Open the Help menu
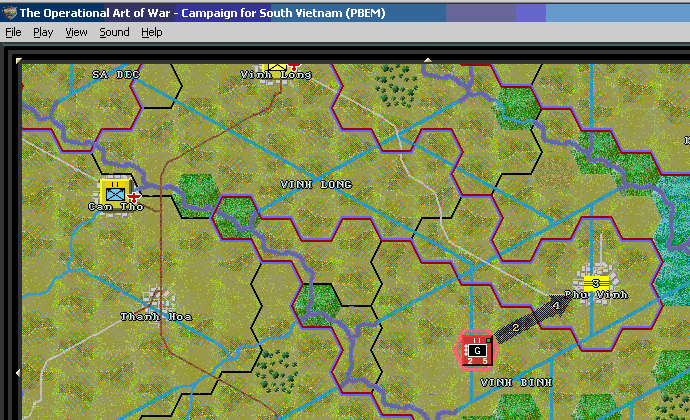Image resolution: width=690 pixels, height=420 pixels. point(152,33)
